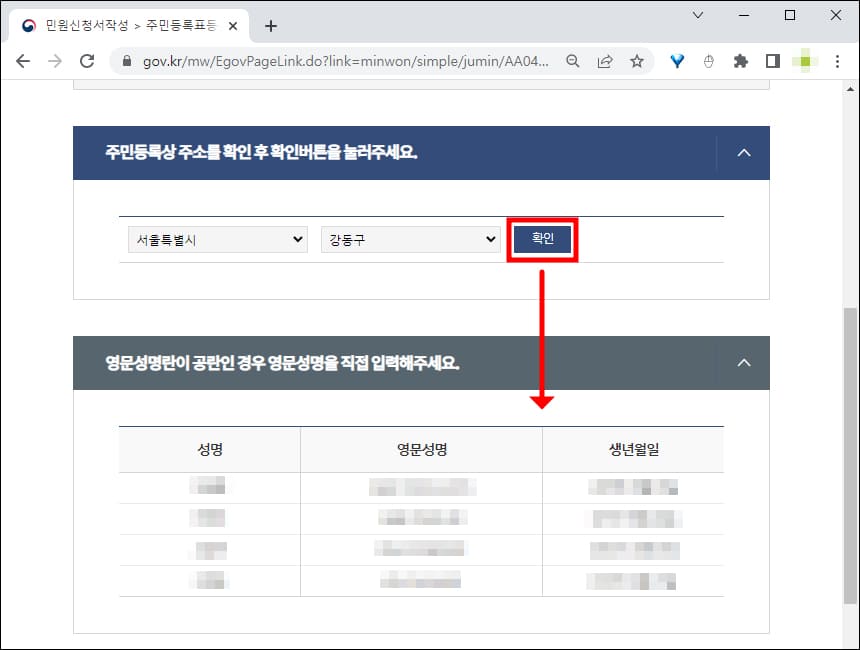The height and width of the screenshot is (650, 860).
Task: Open the Chrome three-dot menu
Action: (837, 61)
